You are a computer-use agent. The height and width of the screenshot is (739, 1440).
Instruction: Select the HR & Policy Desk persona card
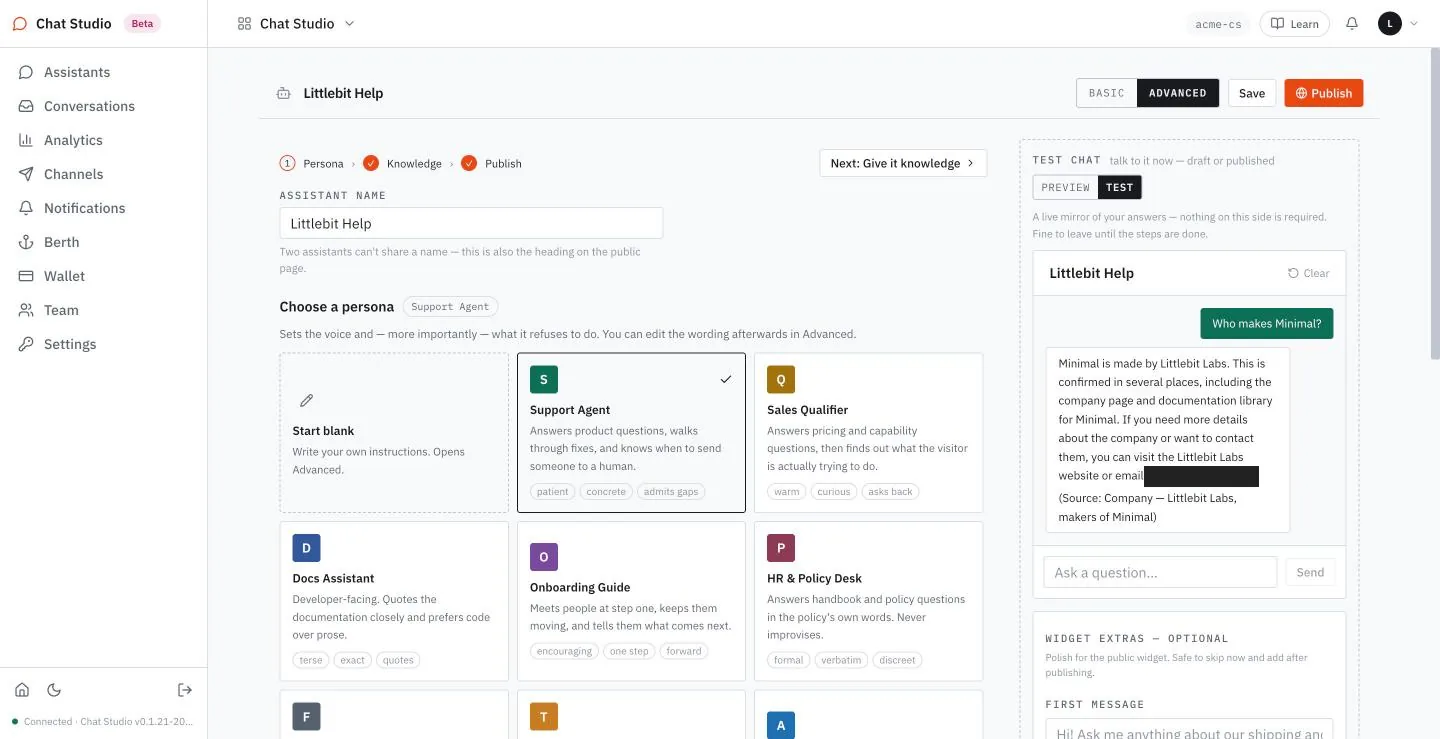coord(869,601)
